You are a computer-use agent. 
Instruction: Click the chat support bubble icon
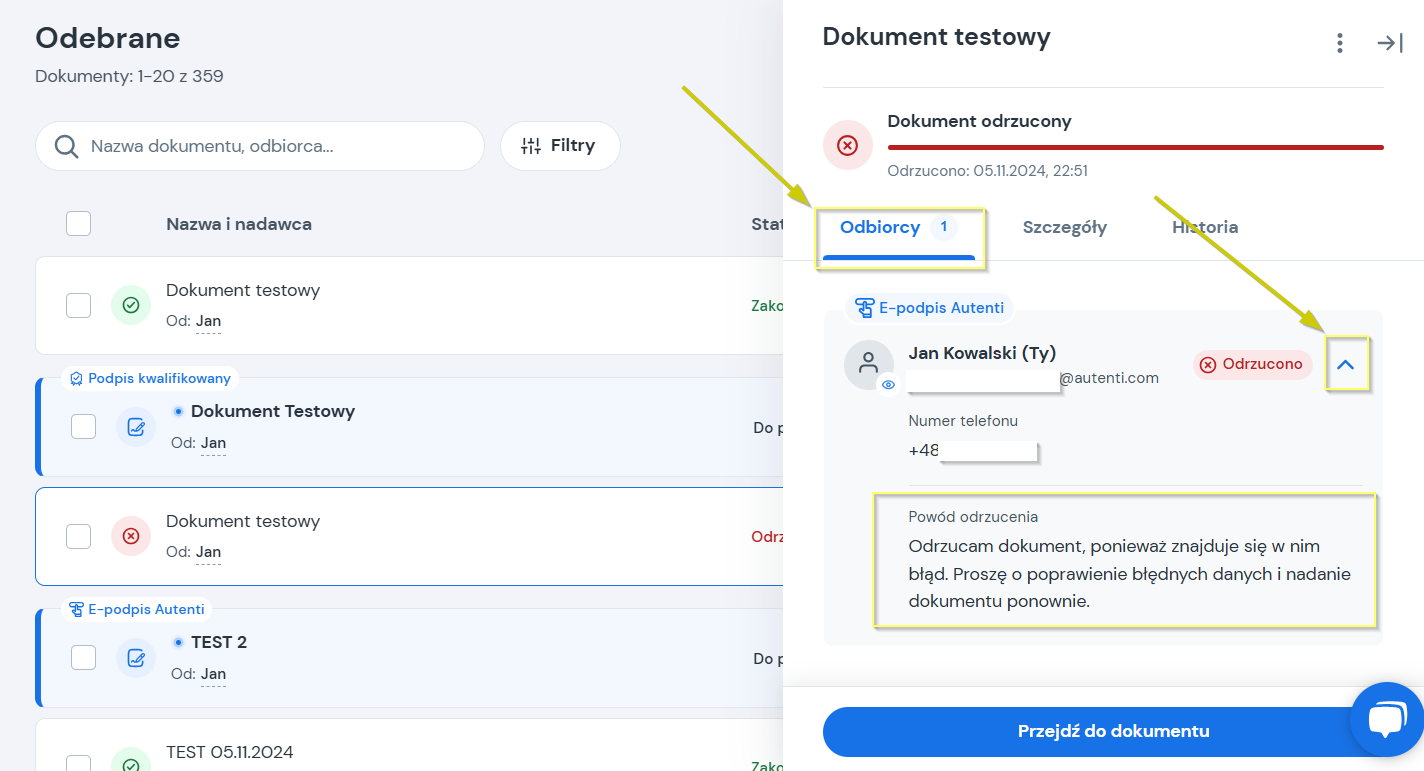(x=1387, y=720)
